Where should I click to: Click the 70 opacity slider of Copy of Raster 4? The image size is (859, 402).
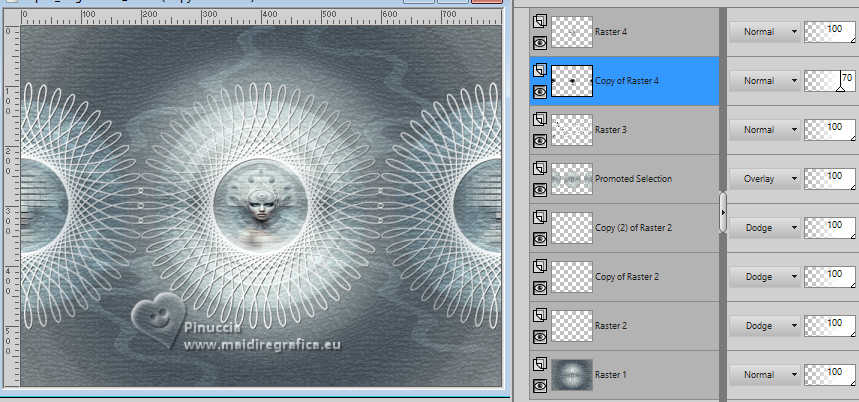830,81
